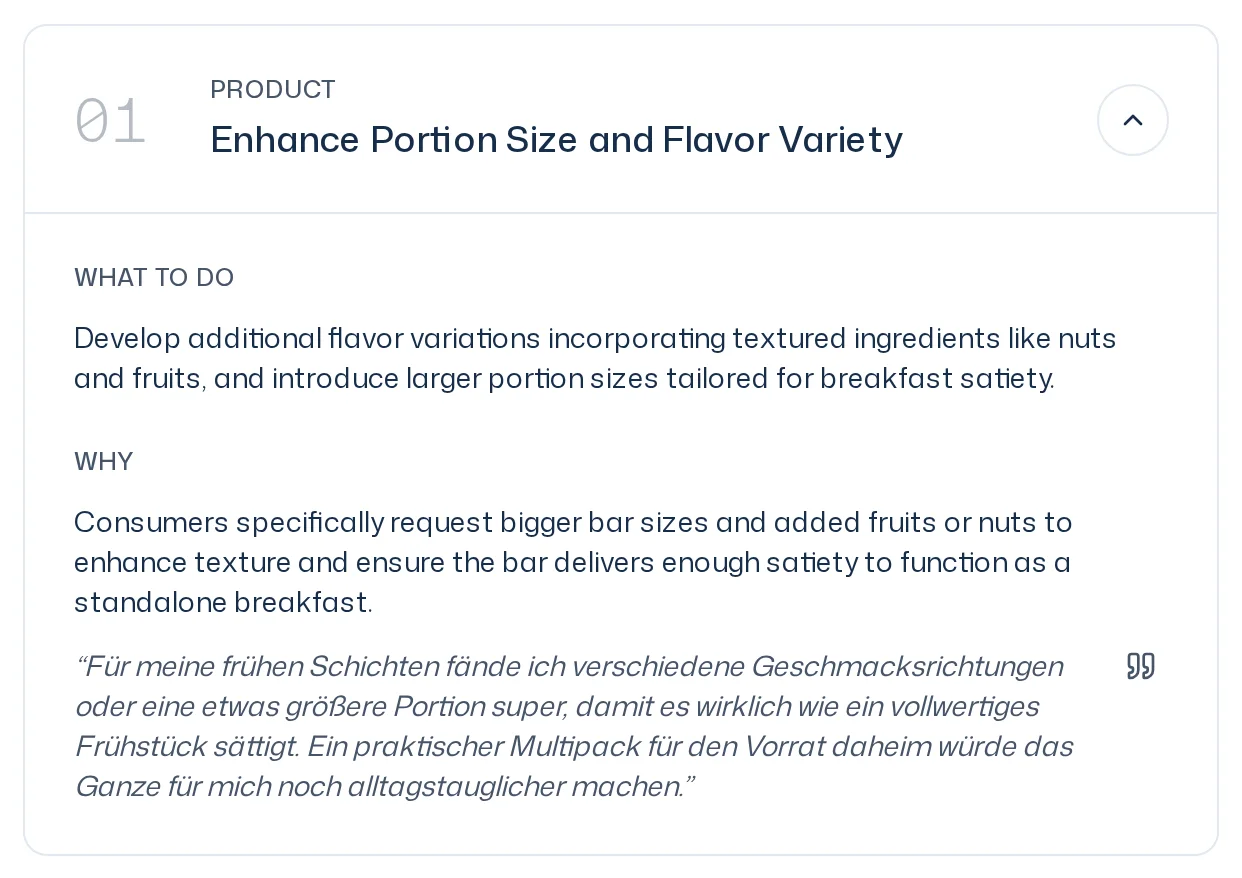
Task: Click the paragraph starting Consumers specifically request
Action: point(573,563)
